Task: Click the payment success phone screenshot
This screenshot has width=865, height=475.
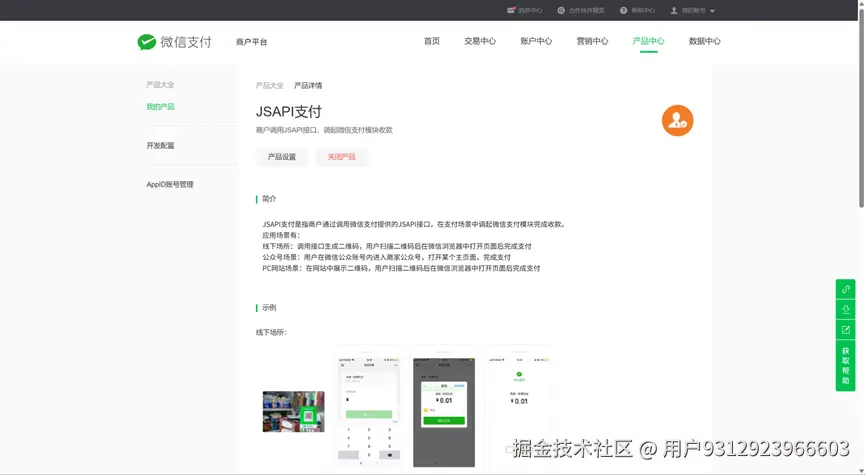Action: tap(519, 408)
